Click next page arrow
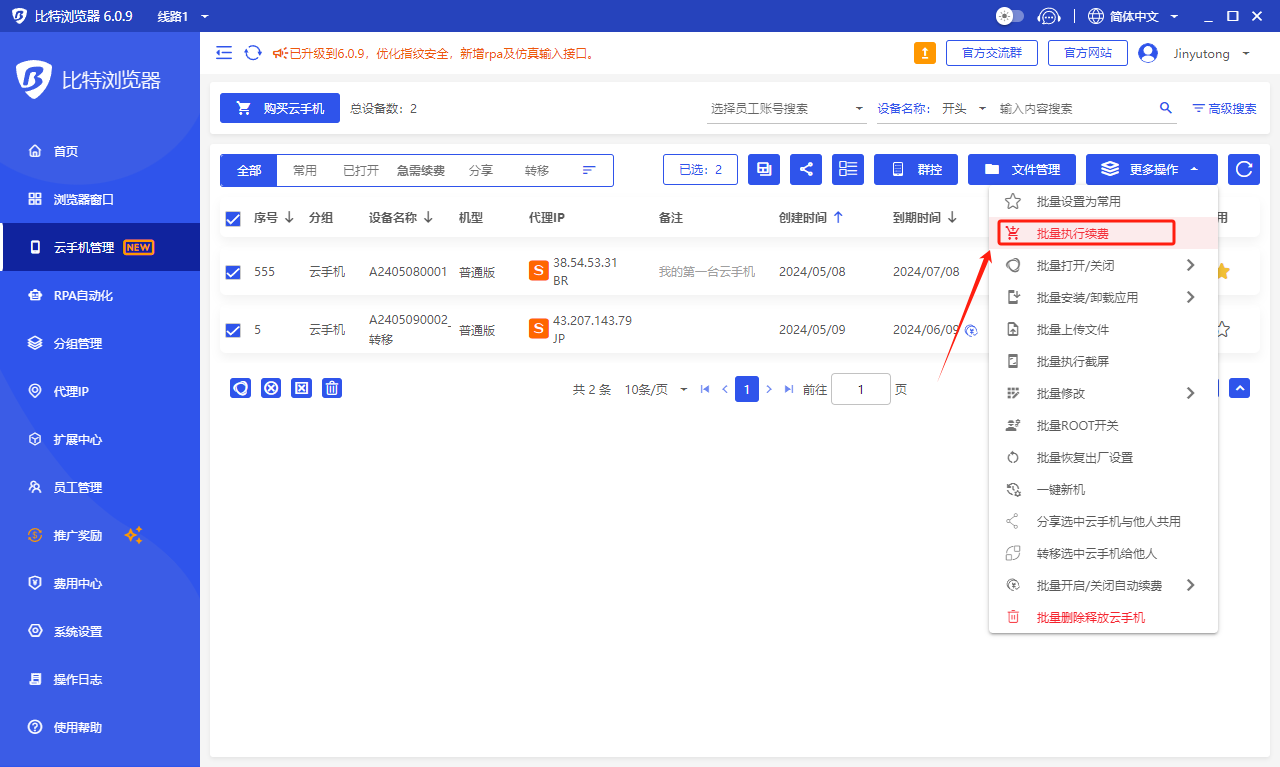The image size is (1280, 767). pos(769,389)
